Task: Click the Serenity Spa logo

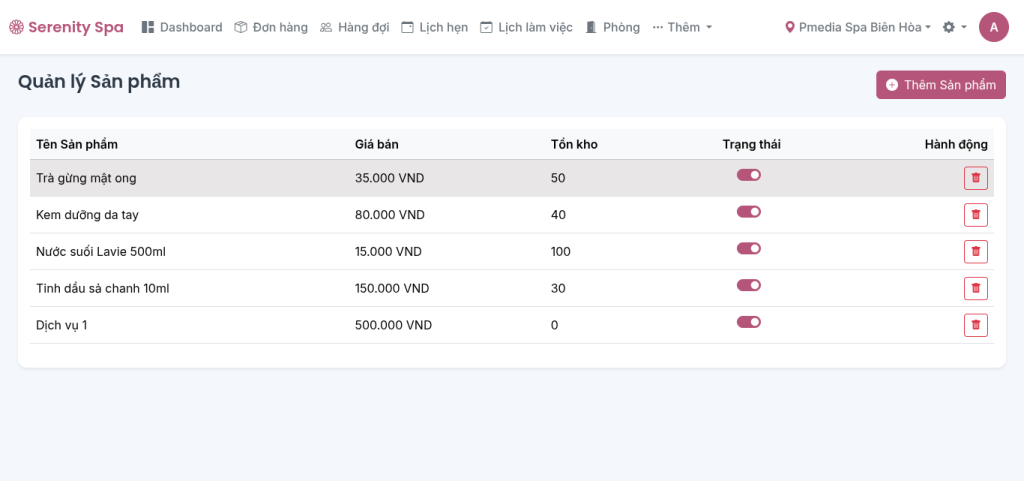Action: [66, 27]
